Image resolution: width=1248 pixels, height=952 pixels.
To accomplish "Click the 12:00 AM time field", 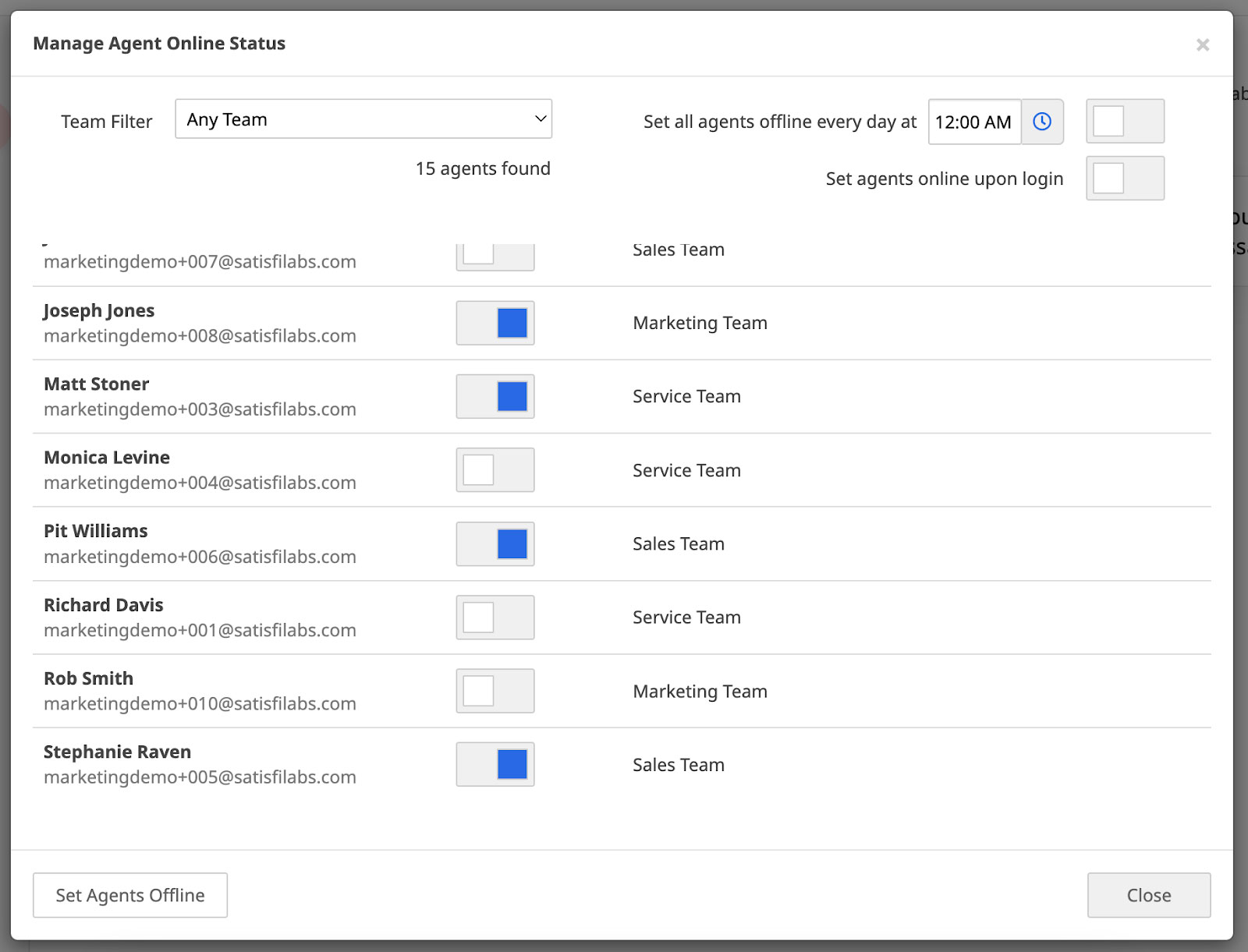I will (974, 122).
